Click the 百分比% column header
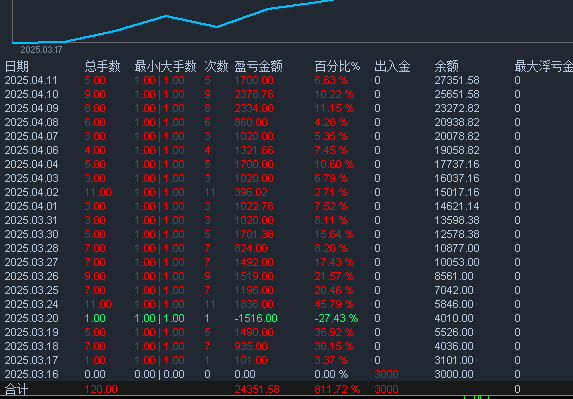573x399 pixels. click(337, 66)
